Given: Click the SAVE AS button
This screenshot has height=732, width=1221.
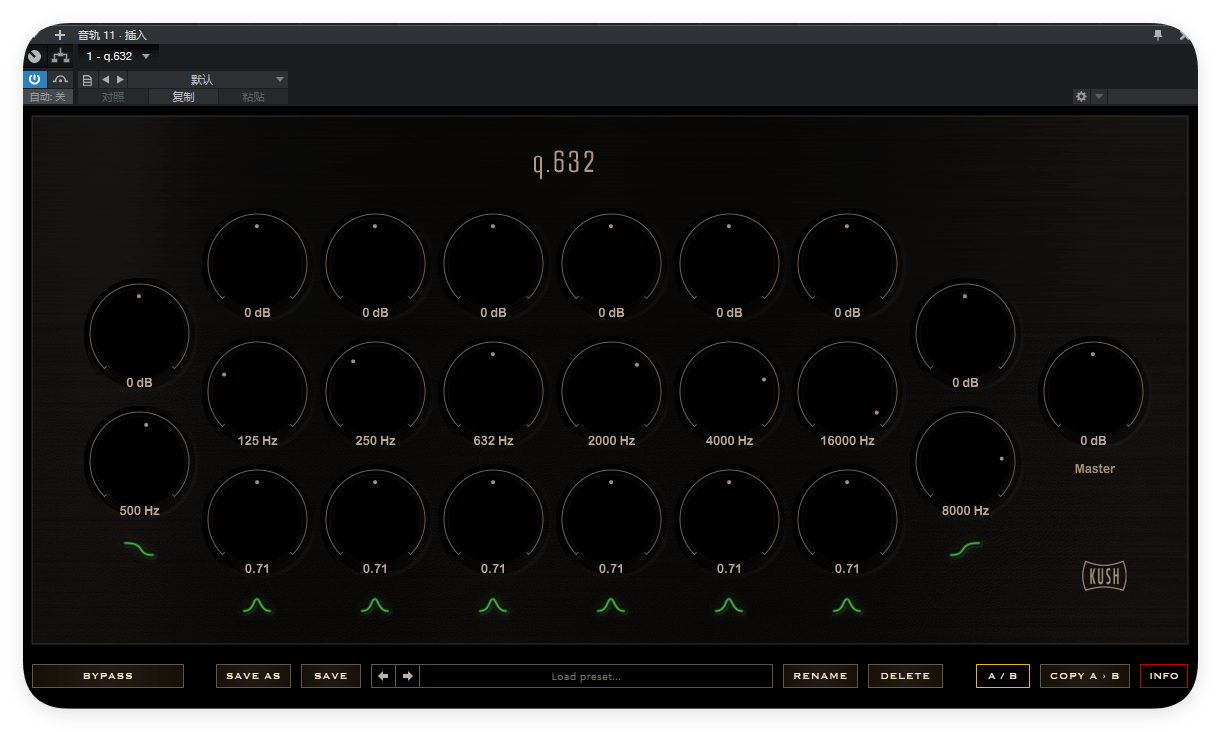Looking at the screenshot, I should pos(253,676).
